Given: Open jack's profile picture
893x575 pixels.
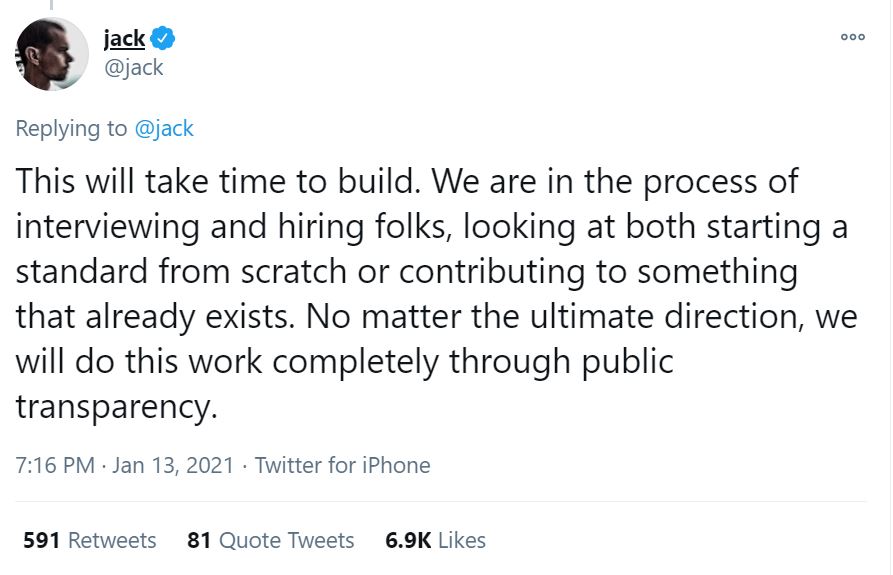Looking at the screenshot, I should 54,54.
